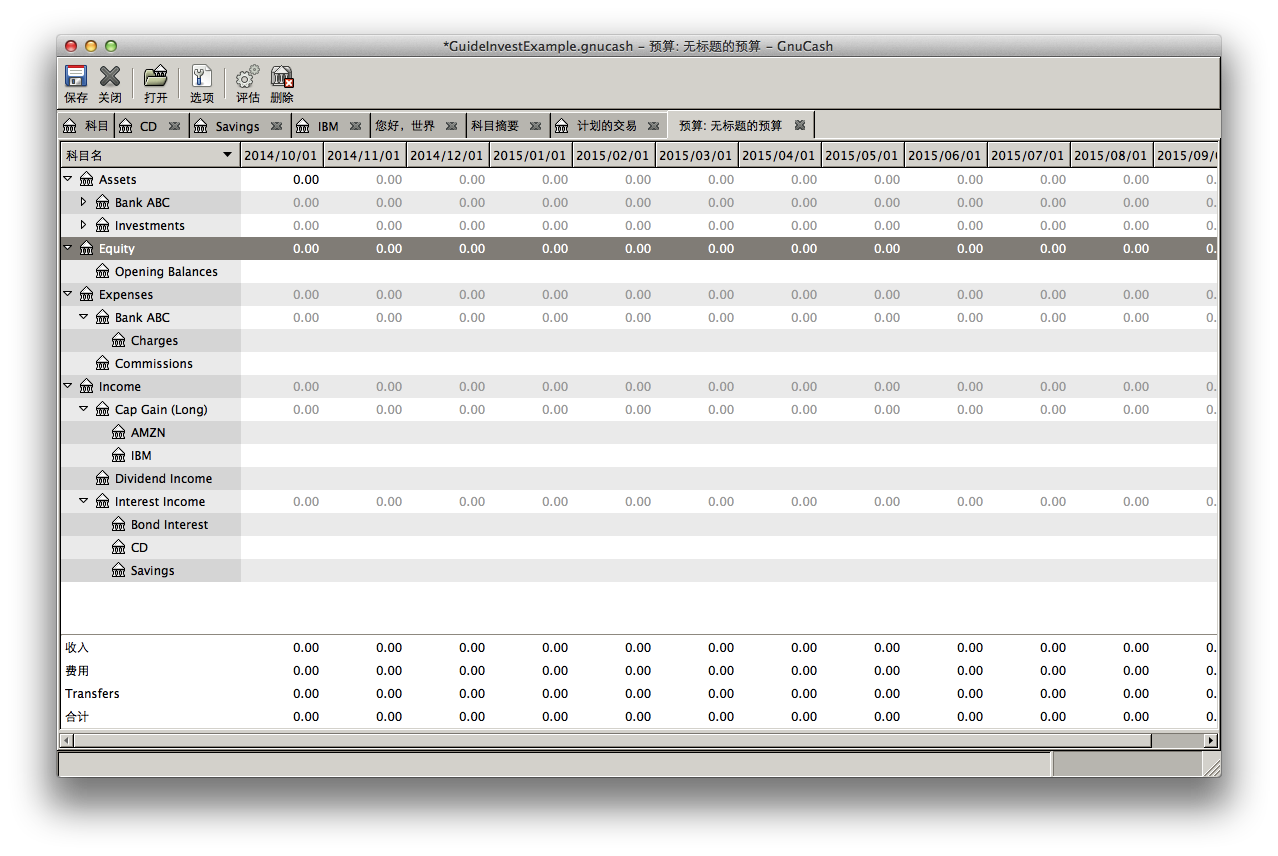Switch to the 计划的交易 tab
Screen dimensions: 1278x856
(606, 126)
